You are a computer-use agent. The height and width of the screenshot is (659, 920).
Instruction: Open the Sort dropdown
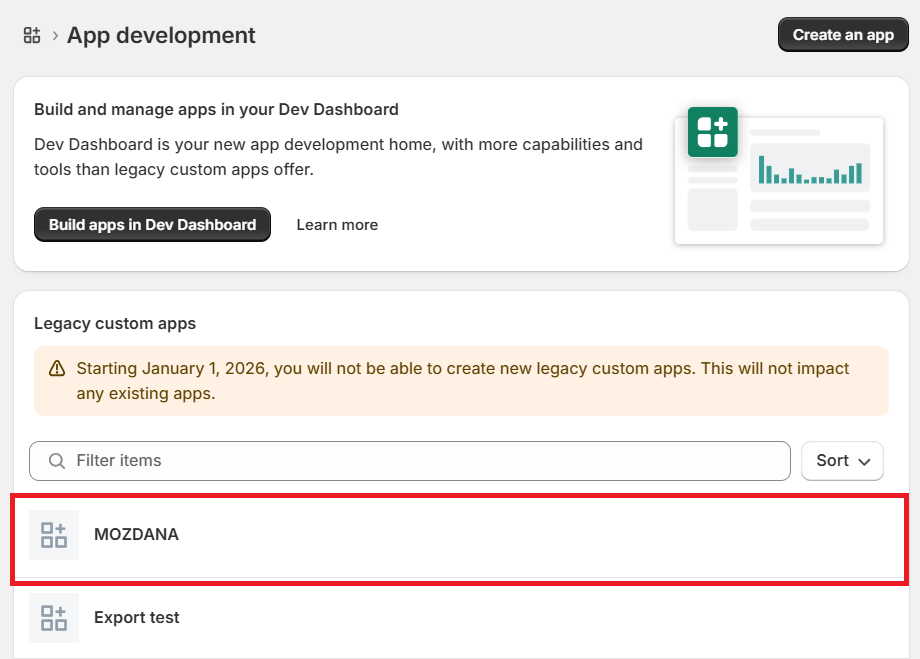842,461
